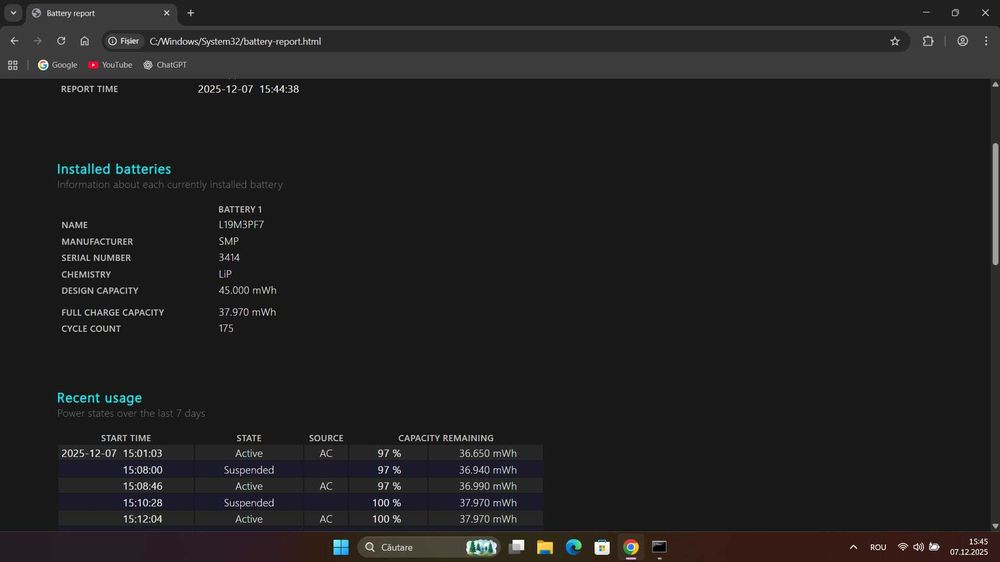1000x562 pixels.
Task: Open the YouTube bookmark
Action: (x=110, y=65)
